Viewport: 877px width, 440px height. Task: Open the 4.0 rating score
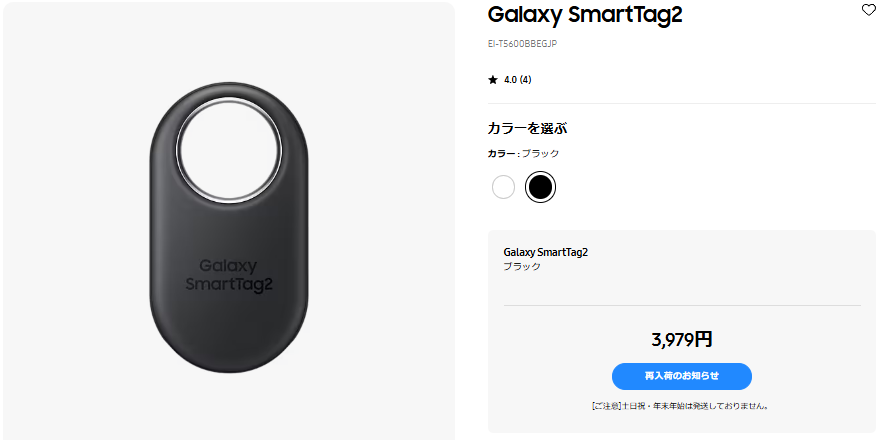pos(510,80)
